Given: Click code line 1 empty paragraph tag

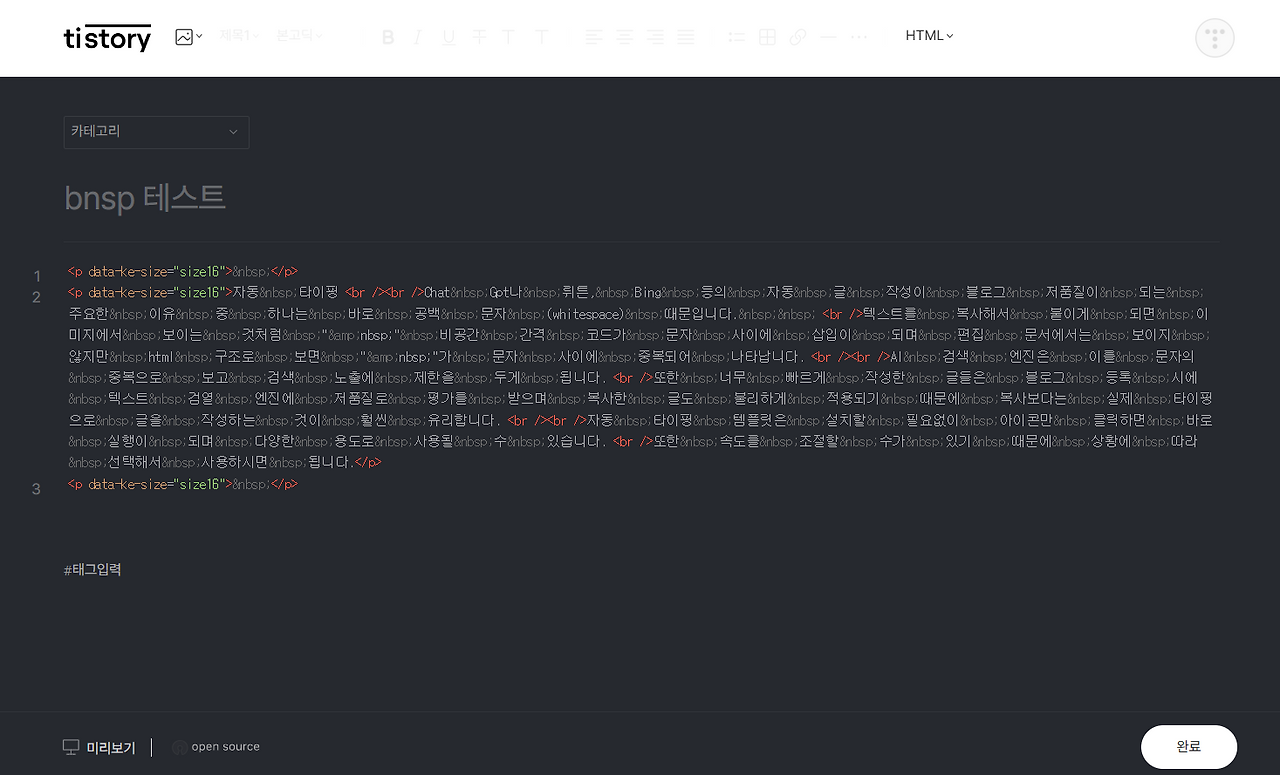Looking at the screenshot, I should point(183,271).
